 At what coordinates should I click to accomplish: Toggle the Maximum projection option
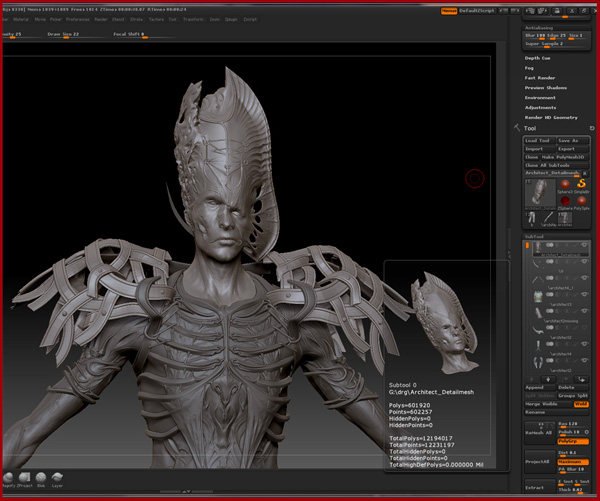tap(573, 462)
